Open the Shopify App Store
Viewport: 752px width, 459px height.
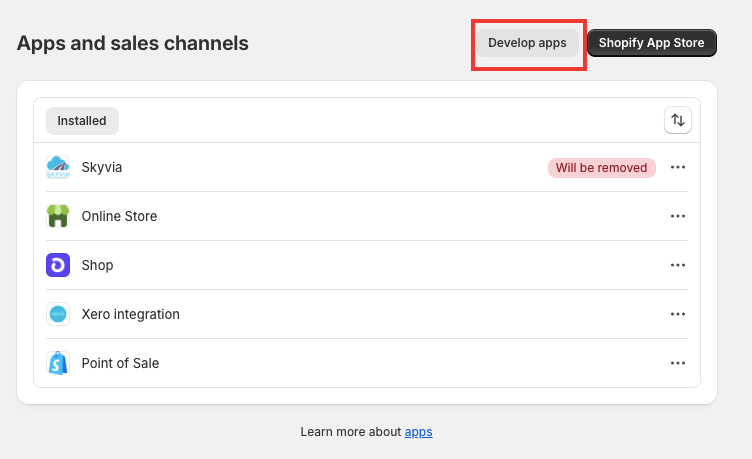pos(652,43)
